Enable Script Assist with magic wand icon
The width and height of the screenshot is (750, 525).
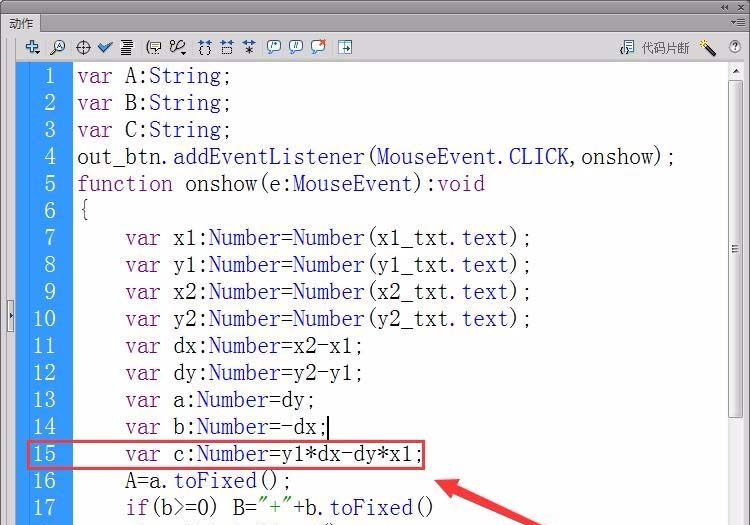pos(707,47)
